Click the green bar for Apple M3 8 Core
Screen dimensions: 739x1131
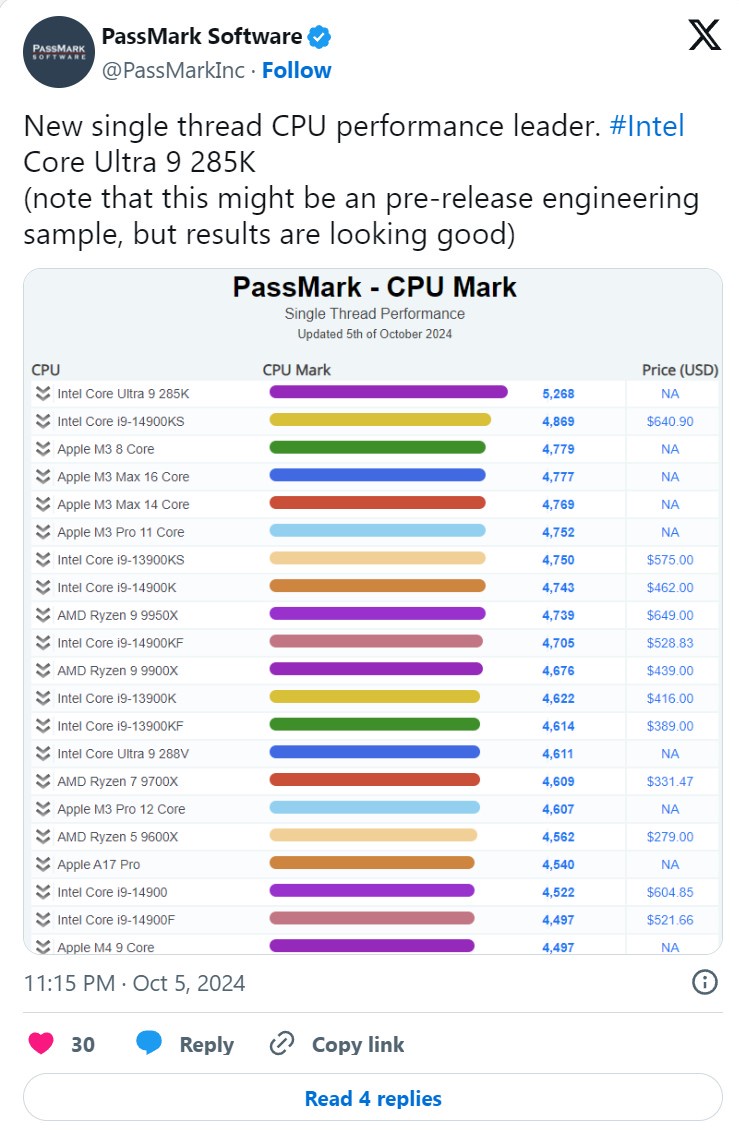tap(377, 448)
